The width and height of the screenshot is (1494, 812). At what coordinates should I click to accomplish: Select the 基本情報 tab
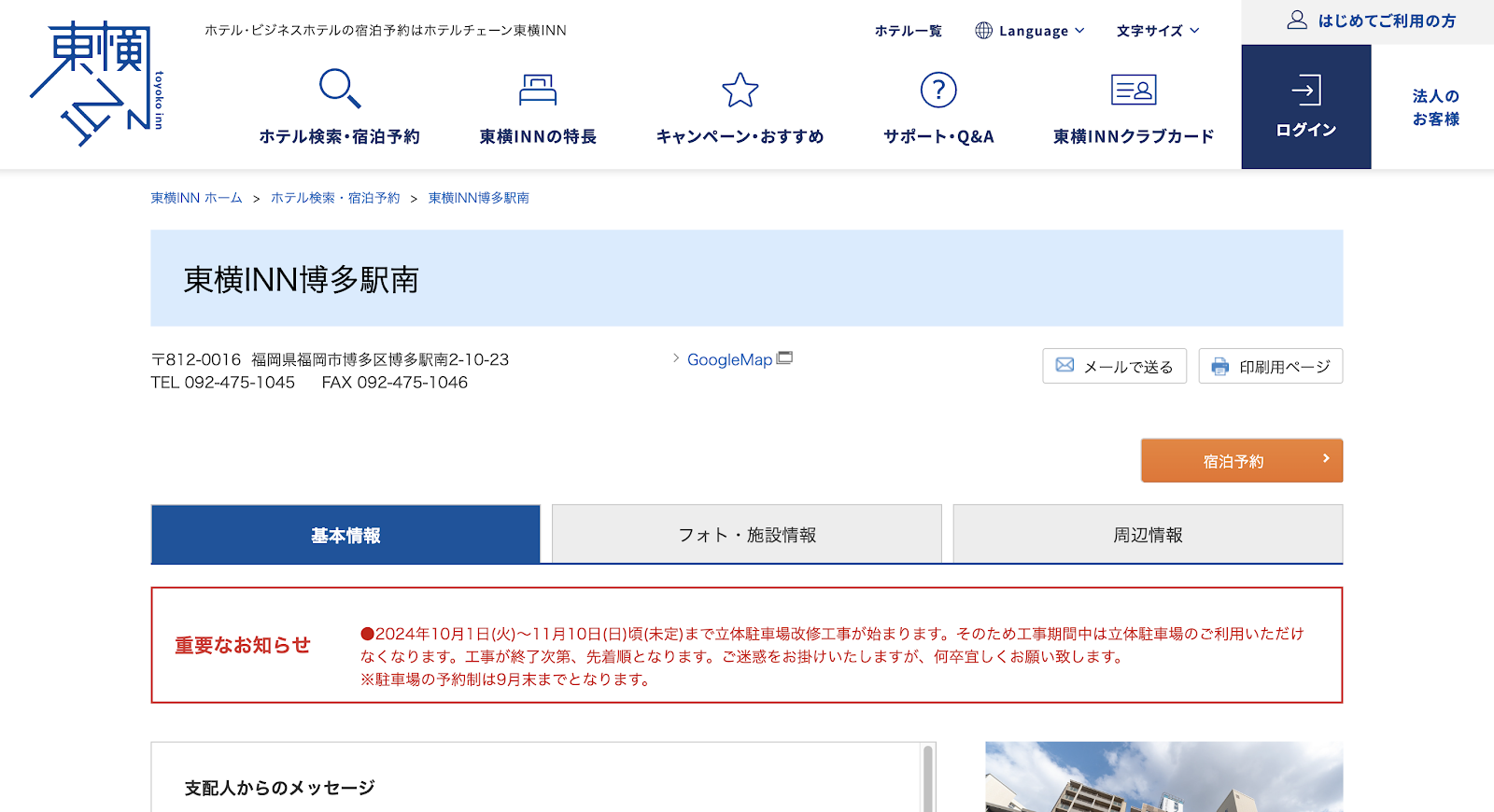(345, 535)
